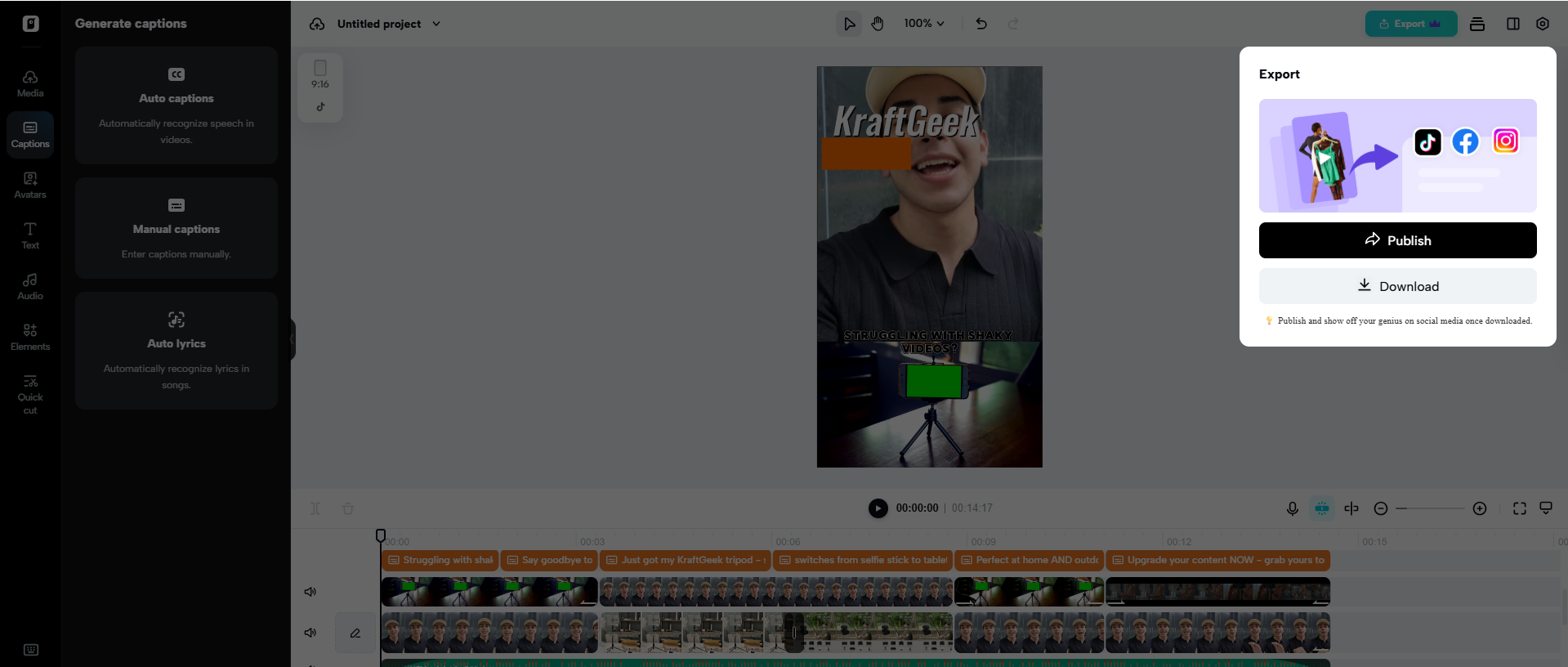Open the Avatars sidebar panel
This screenshot has height=667, width=1568.
30,185
